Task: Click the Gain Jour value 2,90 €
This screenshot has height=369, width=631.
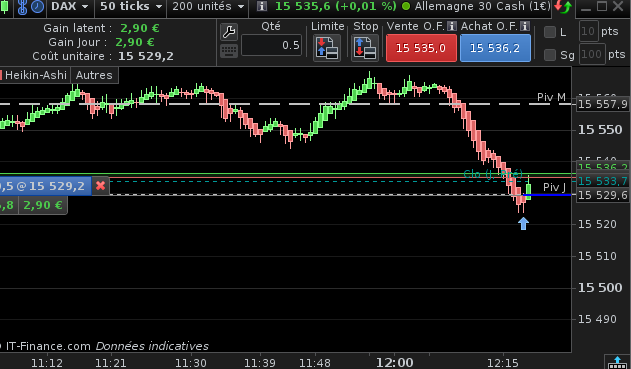Action: 135,42
